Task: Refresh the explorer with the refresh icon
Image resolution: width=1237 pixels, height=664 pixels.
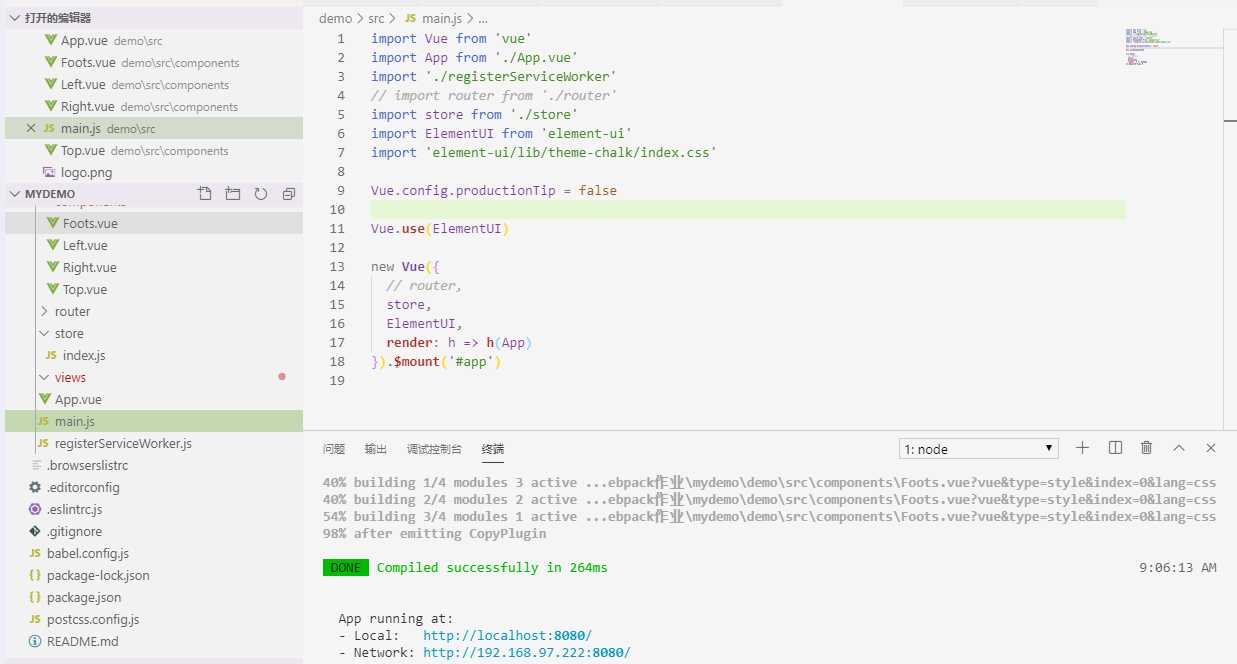Action: coord(261,194)
